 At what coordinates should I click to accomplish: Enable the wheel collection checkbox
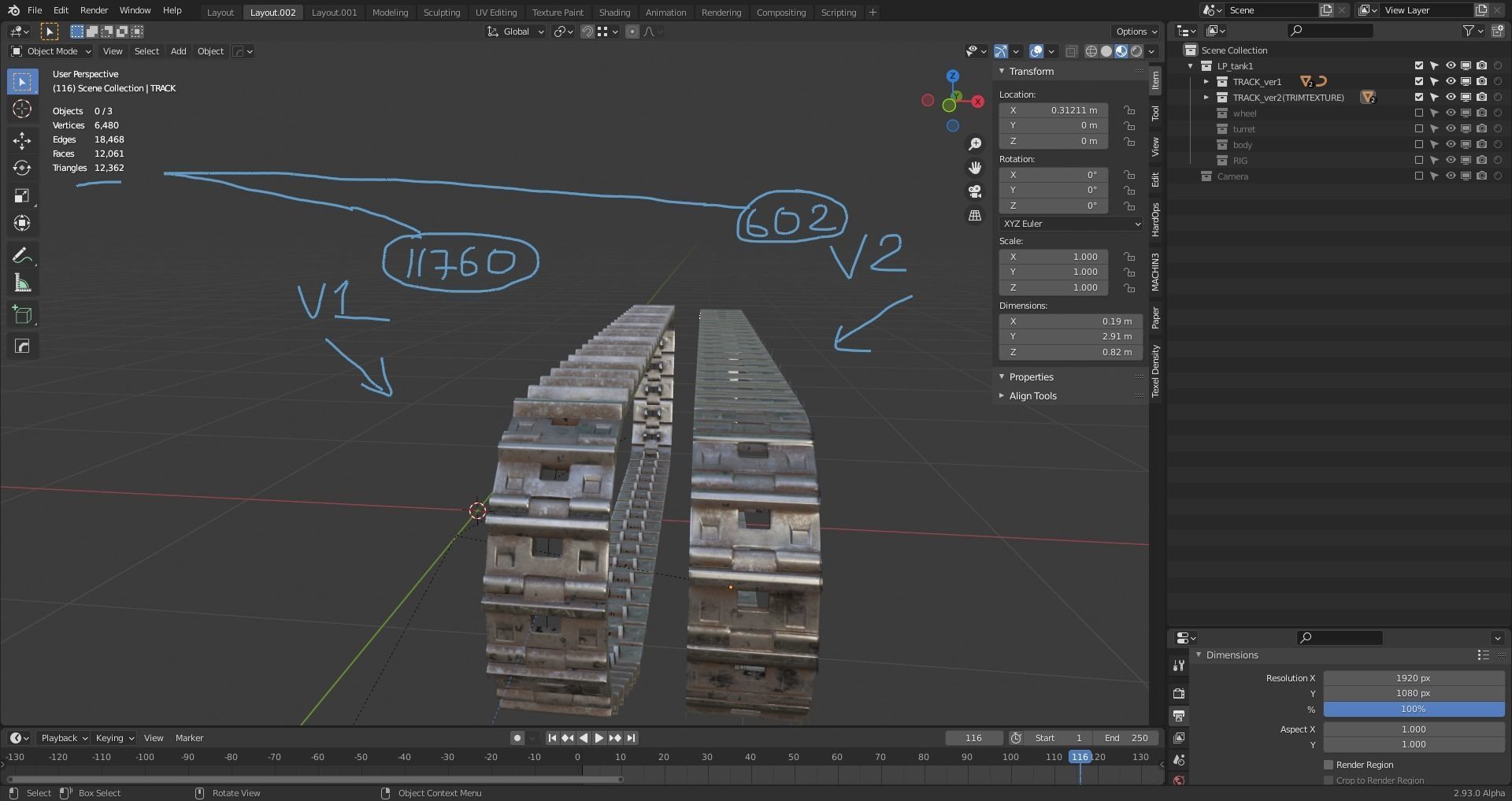pyautogui.click(x=1418, y=113)
